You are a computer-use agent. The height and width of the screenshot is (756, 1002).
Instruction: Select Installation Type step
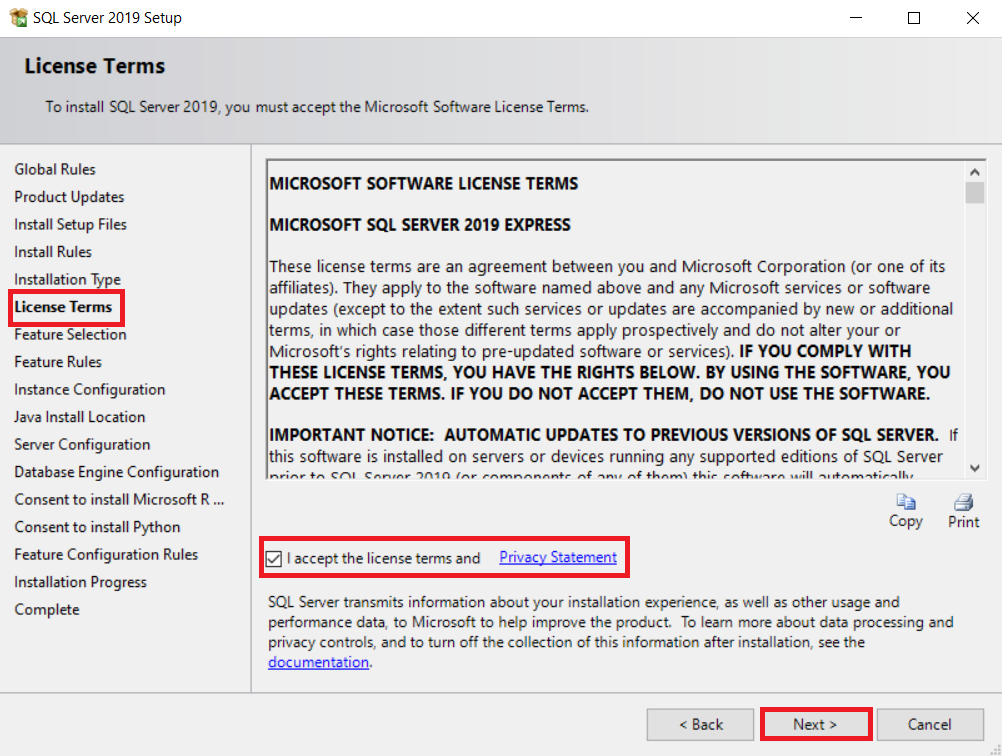pos(67,279)
